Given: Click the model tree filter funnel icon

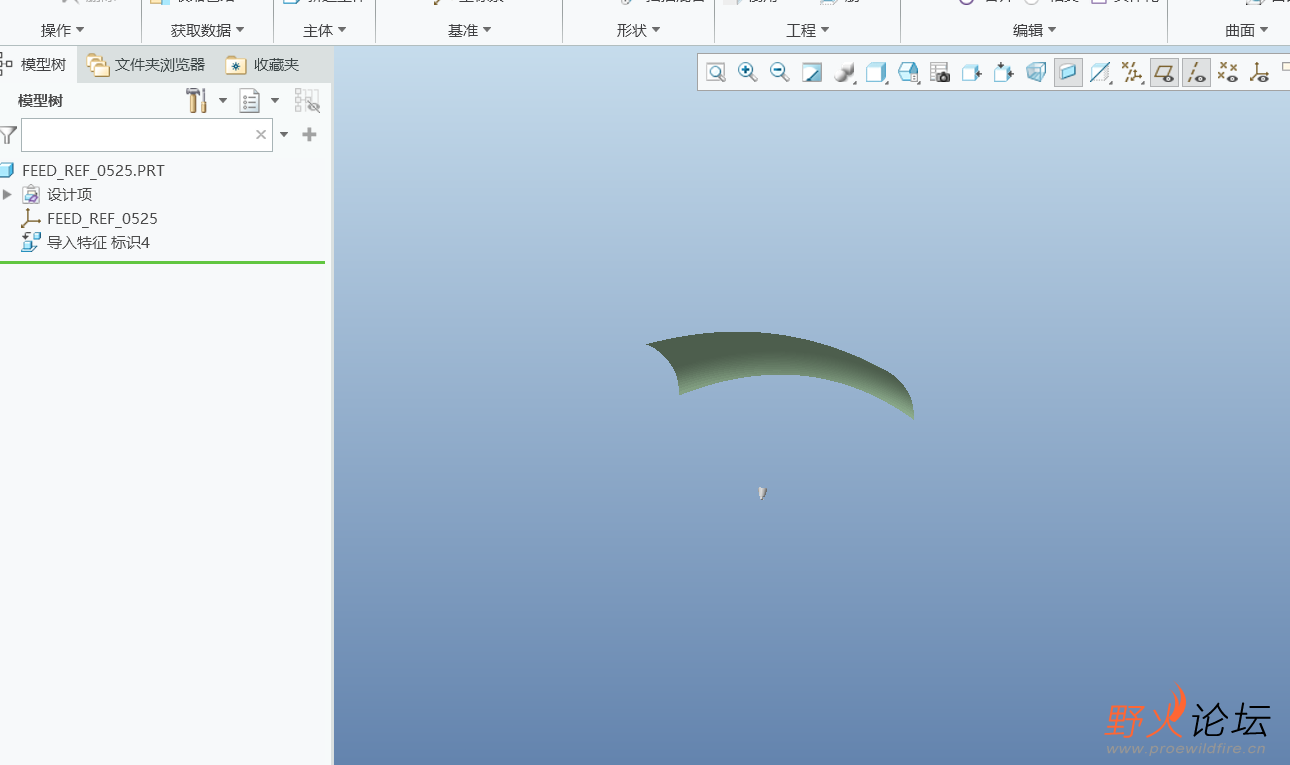Looking at the screenshot, I should click(x=8, y=134).
